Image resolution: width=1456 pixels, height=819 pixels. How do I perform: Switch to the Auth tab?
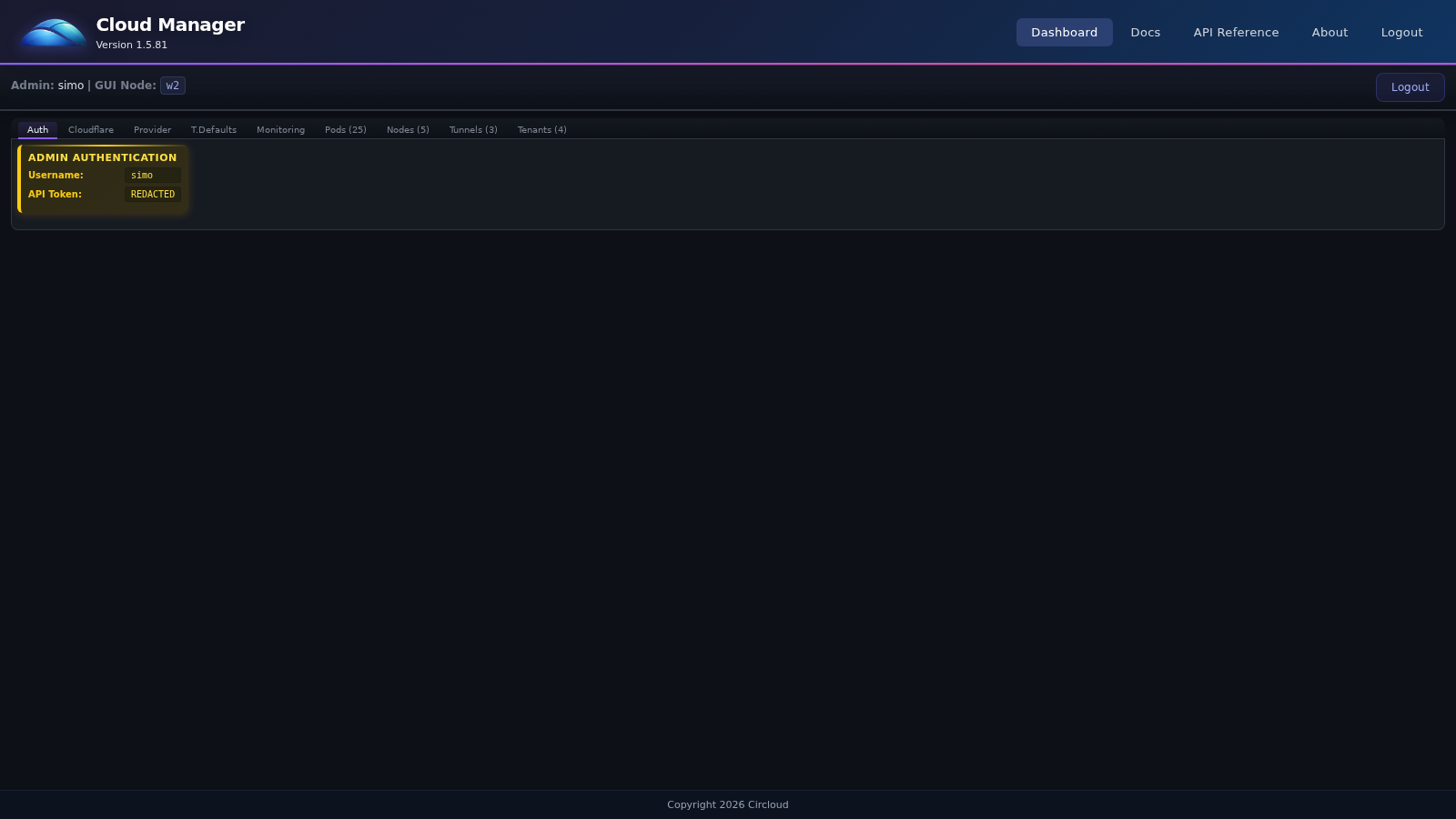point(37,129)
